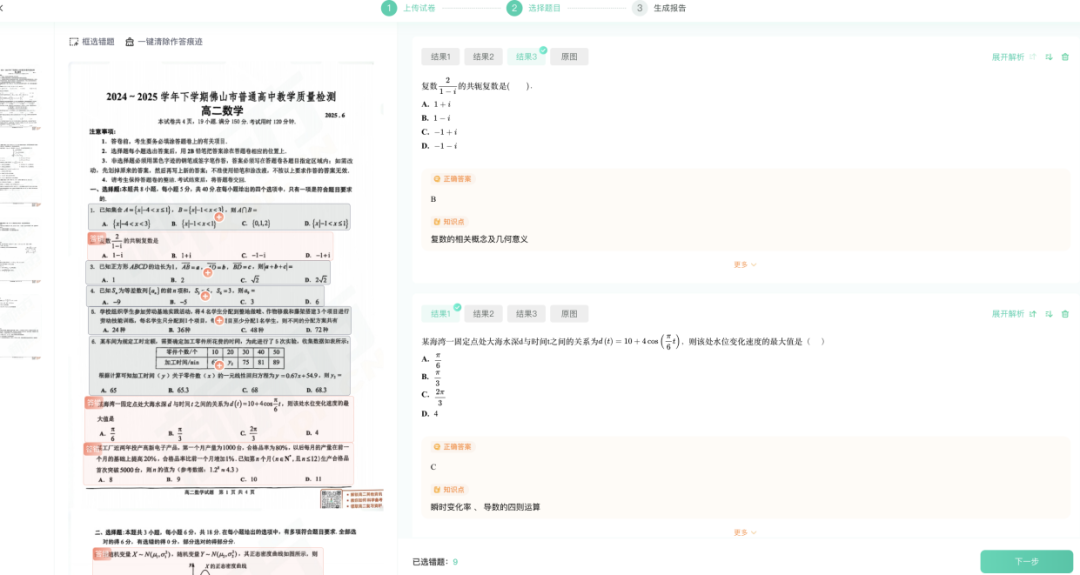This screenshot has width=1080, height=575.
Task: Switch to 原图 tab in second question
Action: (568, 314)
